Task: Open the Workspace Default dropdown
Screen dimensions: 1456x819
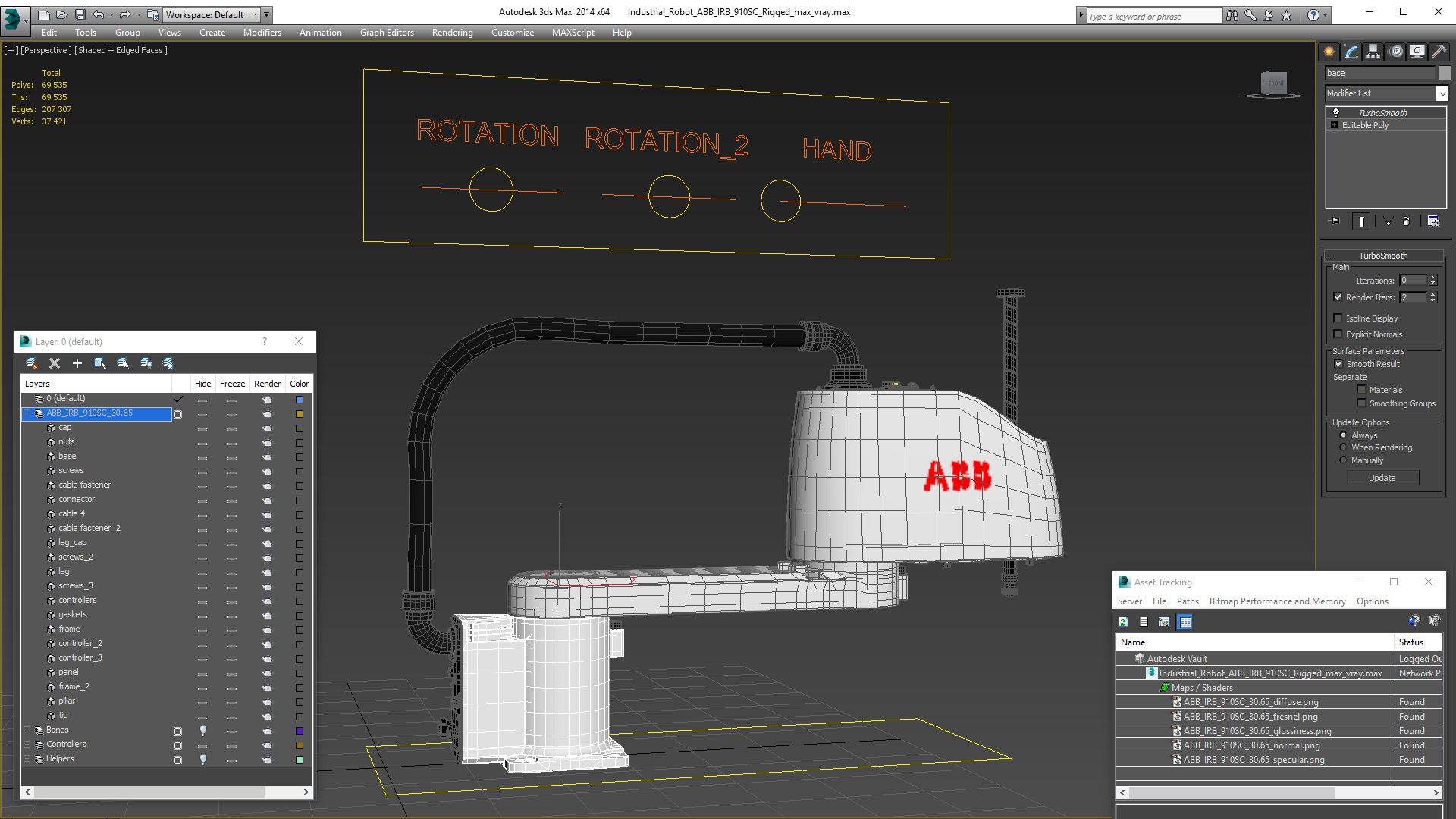Action: pyautogui.click(x=212, y=14)
